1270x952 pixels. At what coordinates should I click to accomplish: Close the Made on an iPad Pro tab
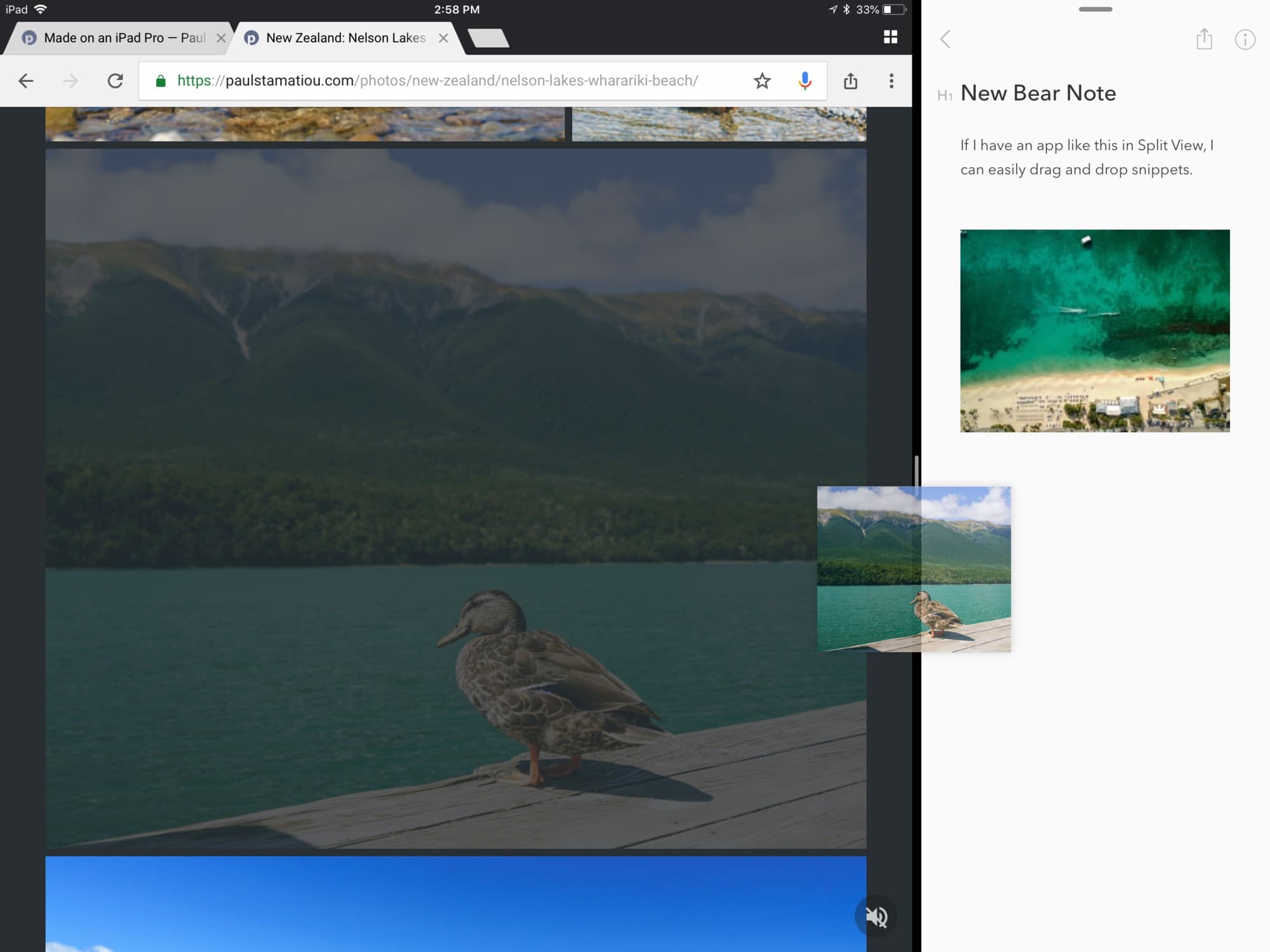221,38
